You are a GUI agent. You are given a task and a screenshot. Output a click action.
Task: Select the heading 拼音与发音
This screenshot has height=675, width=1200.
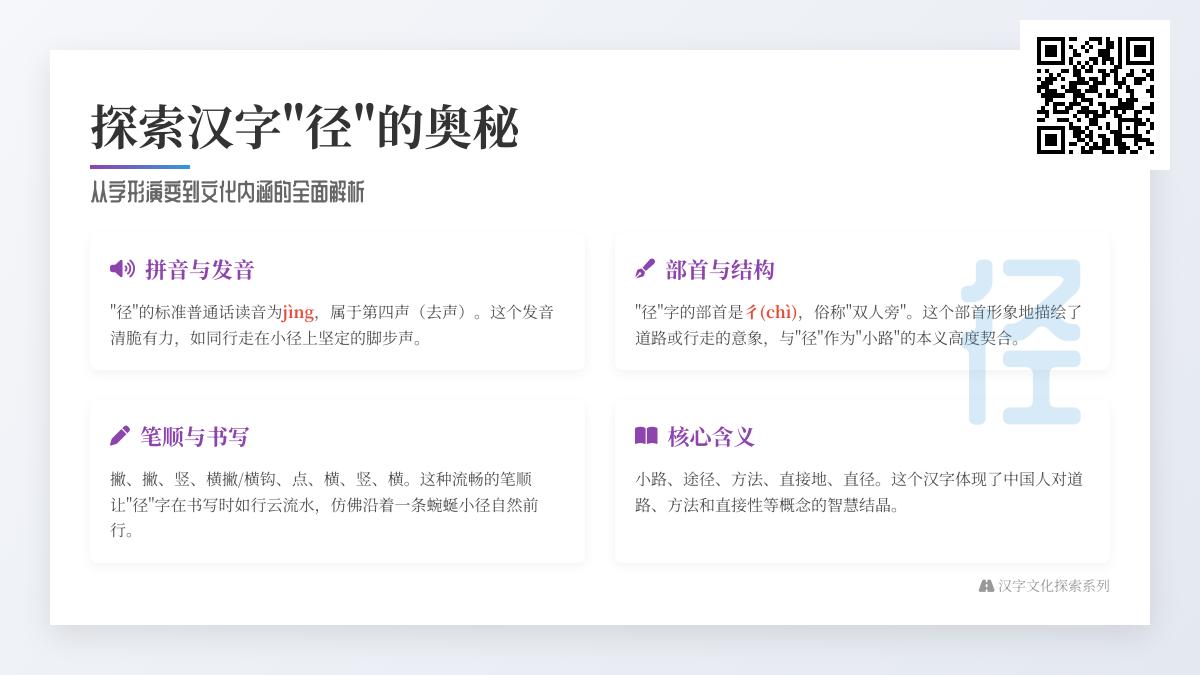click(x=200, y=270)
